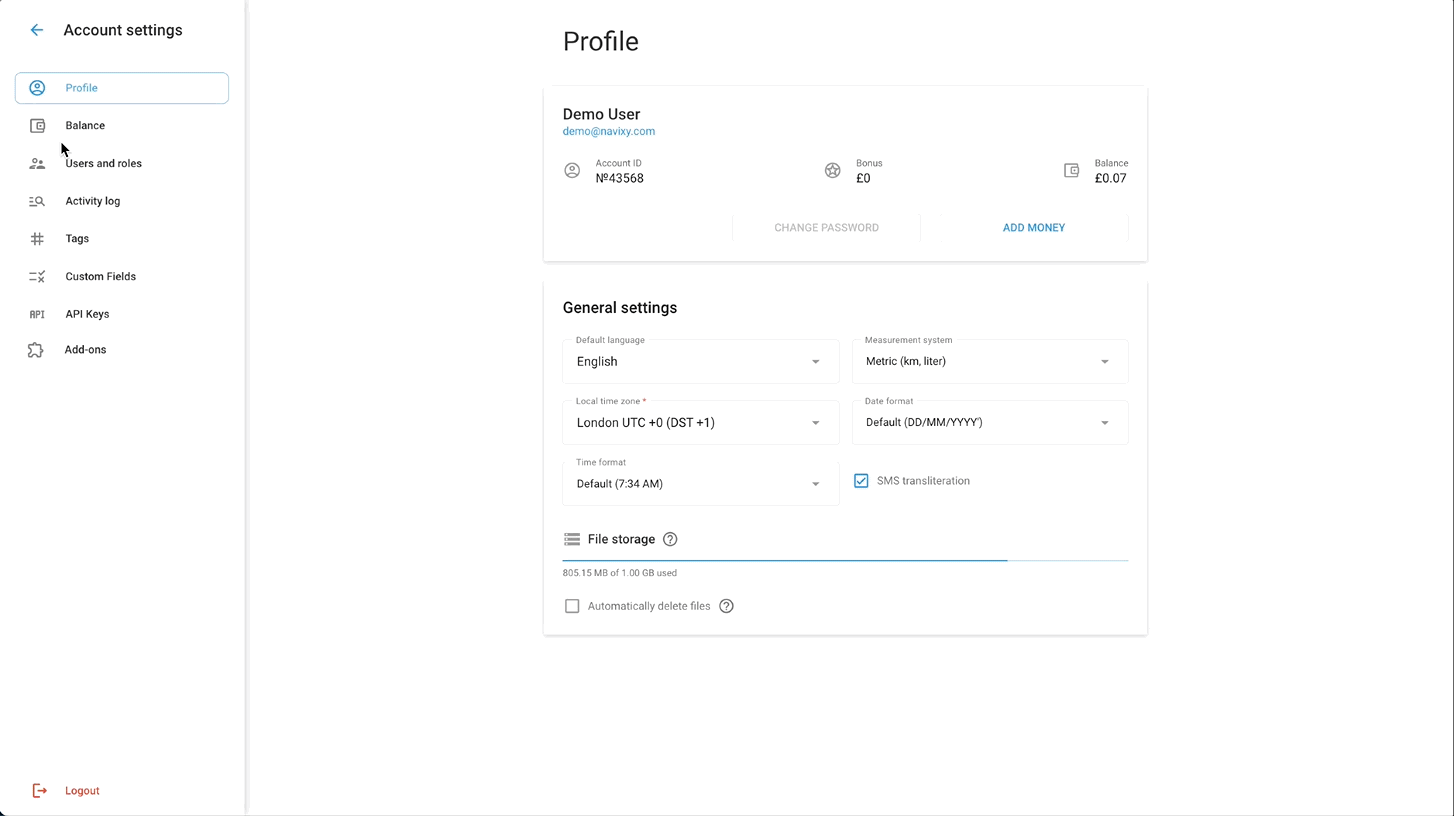The height and width of the screenshot is (816, 1454).
Task: Click the account number №43568
Action: pos(620,178)
